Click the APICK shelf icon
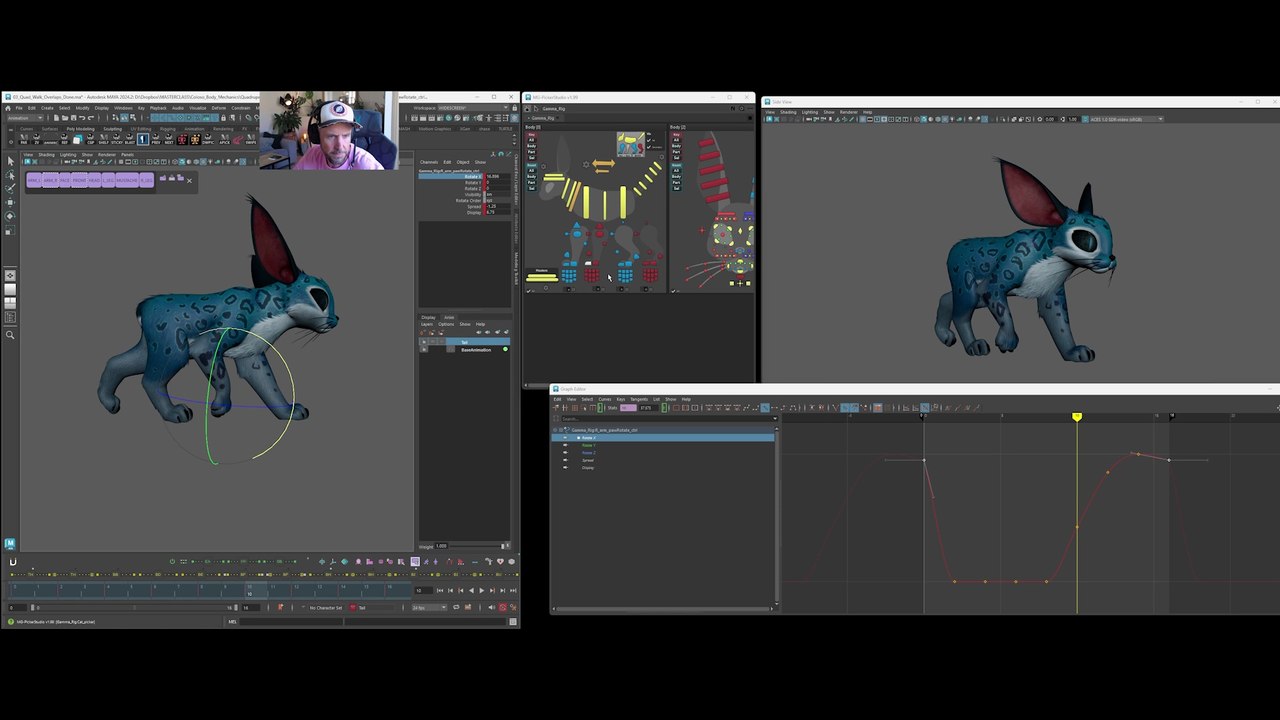1280x720 pixels. coord(224,139)
